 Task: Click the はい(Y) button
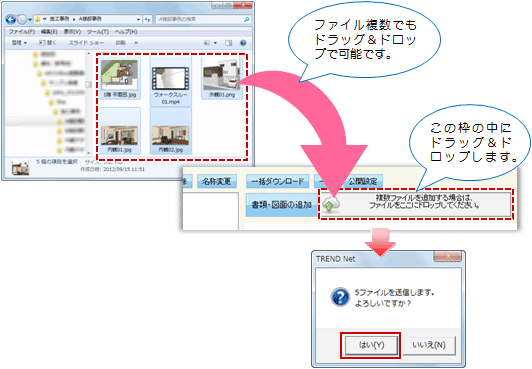371,345
